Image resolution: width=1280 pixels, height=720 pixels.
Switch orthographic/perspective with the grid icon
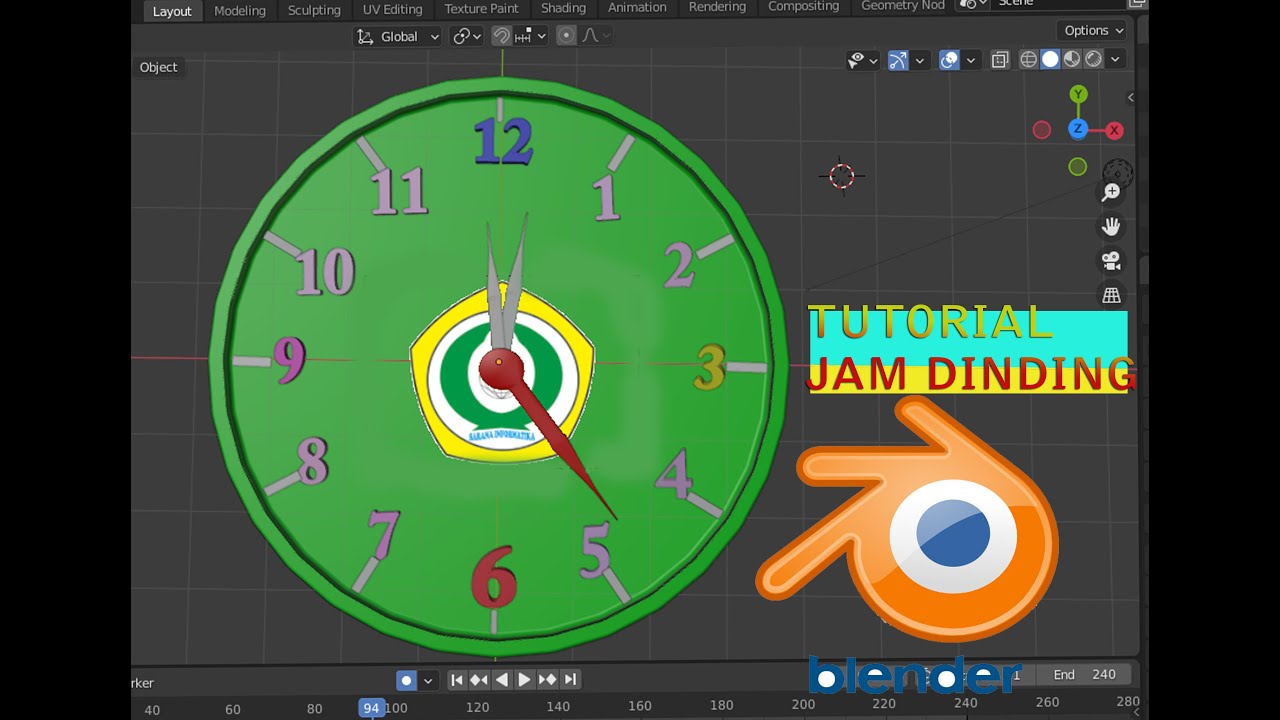[1111, 295]
